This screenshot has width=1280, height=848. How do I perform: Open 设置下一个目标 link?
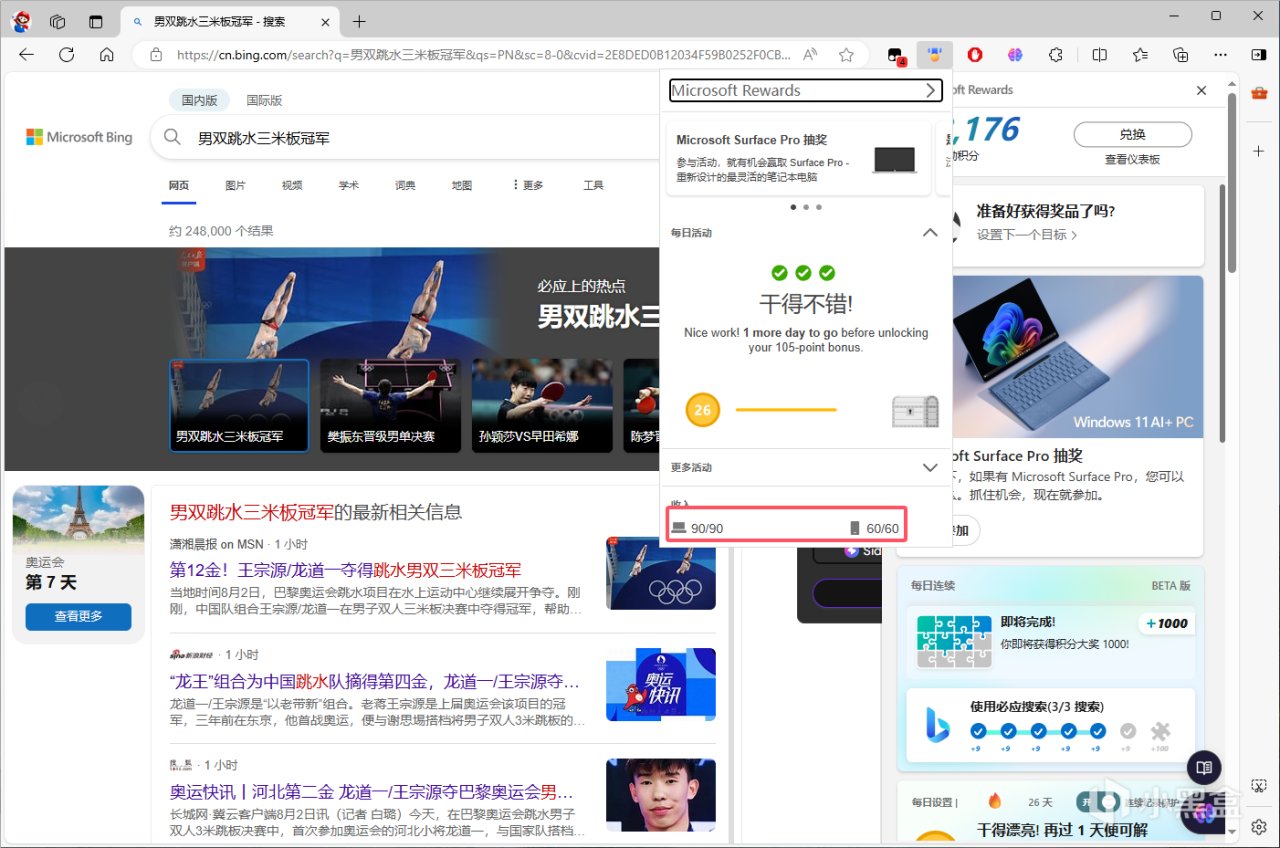[x=1027, y=235]
